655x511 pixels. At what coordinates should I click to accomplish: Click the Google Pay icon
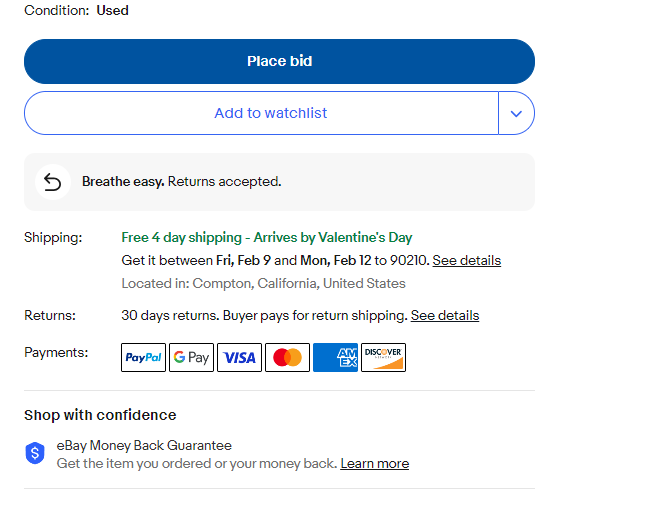(x=191, y=357)
